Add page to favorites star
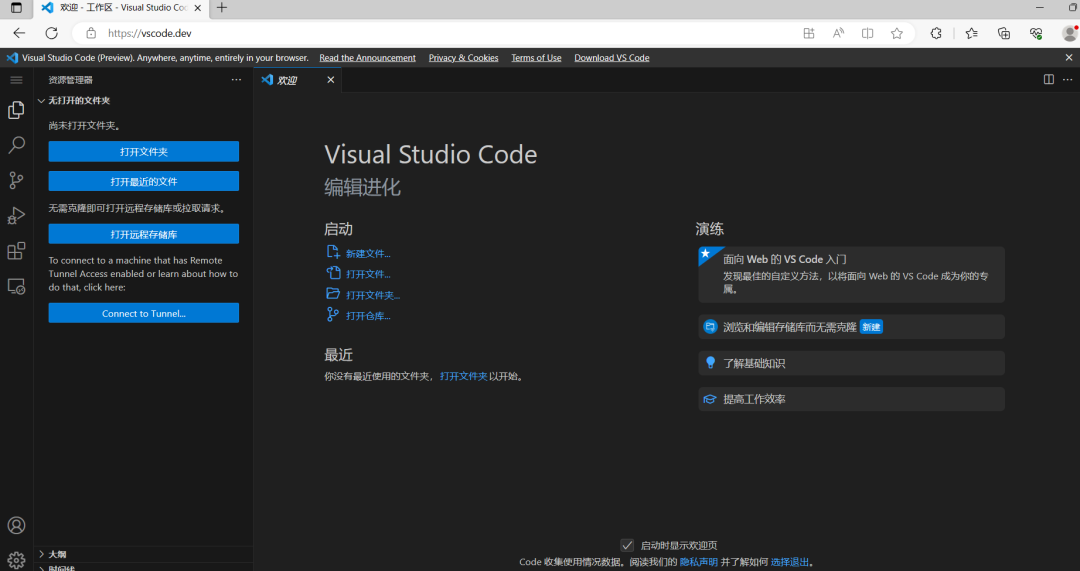The width and height of the screenshot is (1080, 571). pyautogui.click(x=896, y=33)
